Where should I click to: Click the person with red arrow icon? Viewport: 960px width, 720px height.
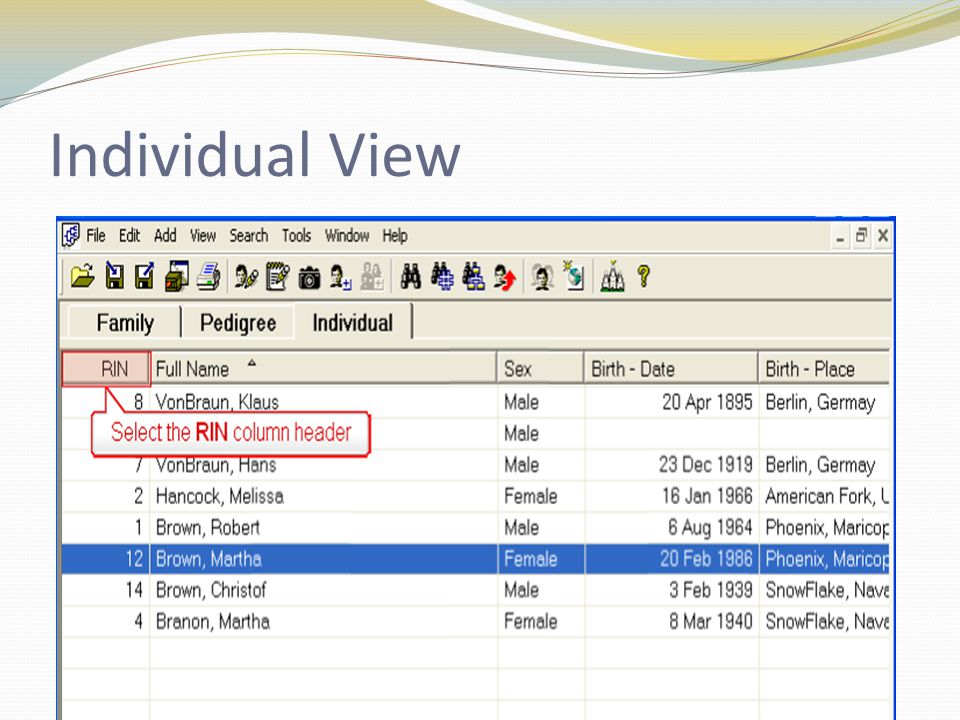coord(505,277)
